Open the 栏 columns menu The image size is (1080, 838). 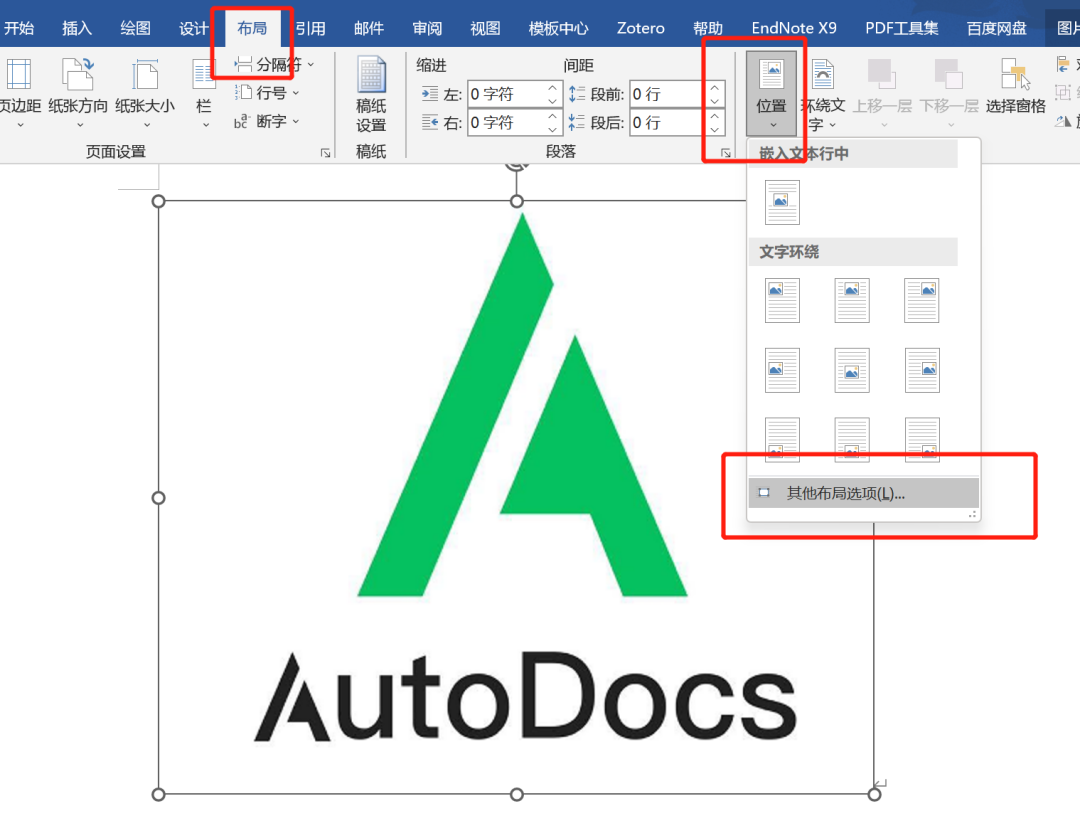click(204, 93)
